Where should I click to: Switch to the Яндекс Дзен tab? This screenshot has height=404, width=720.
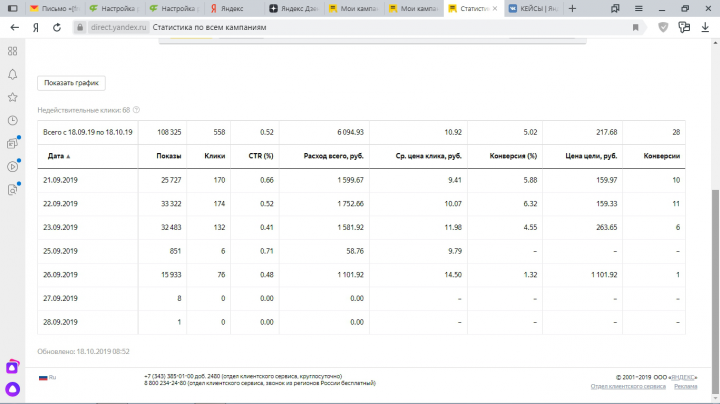294,8
